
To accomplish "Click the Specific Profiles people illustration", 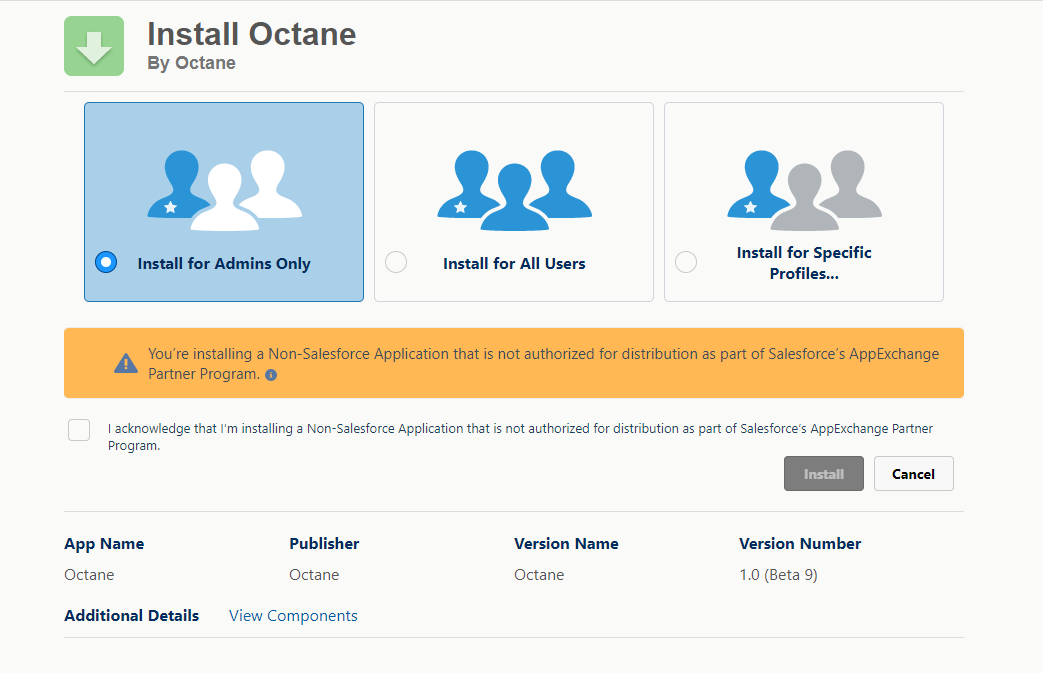I will click(805, 191).
